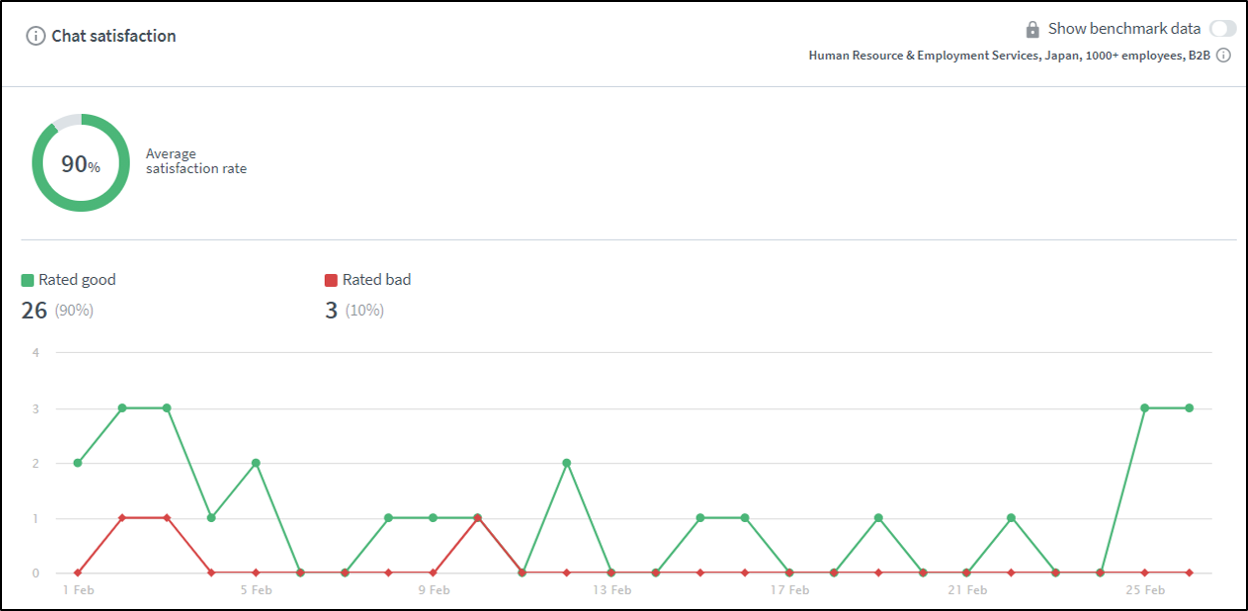Select the Rated bad legend label
Screen dimensions: 1248x611
[x=376, y=280]
